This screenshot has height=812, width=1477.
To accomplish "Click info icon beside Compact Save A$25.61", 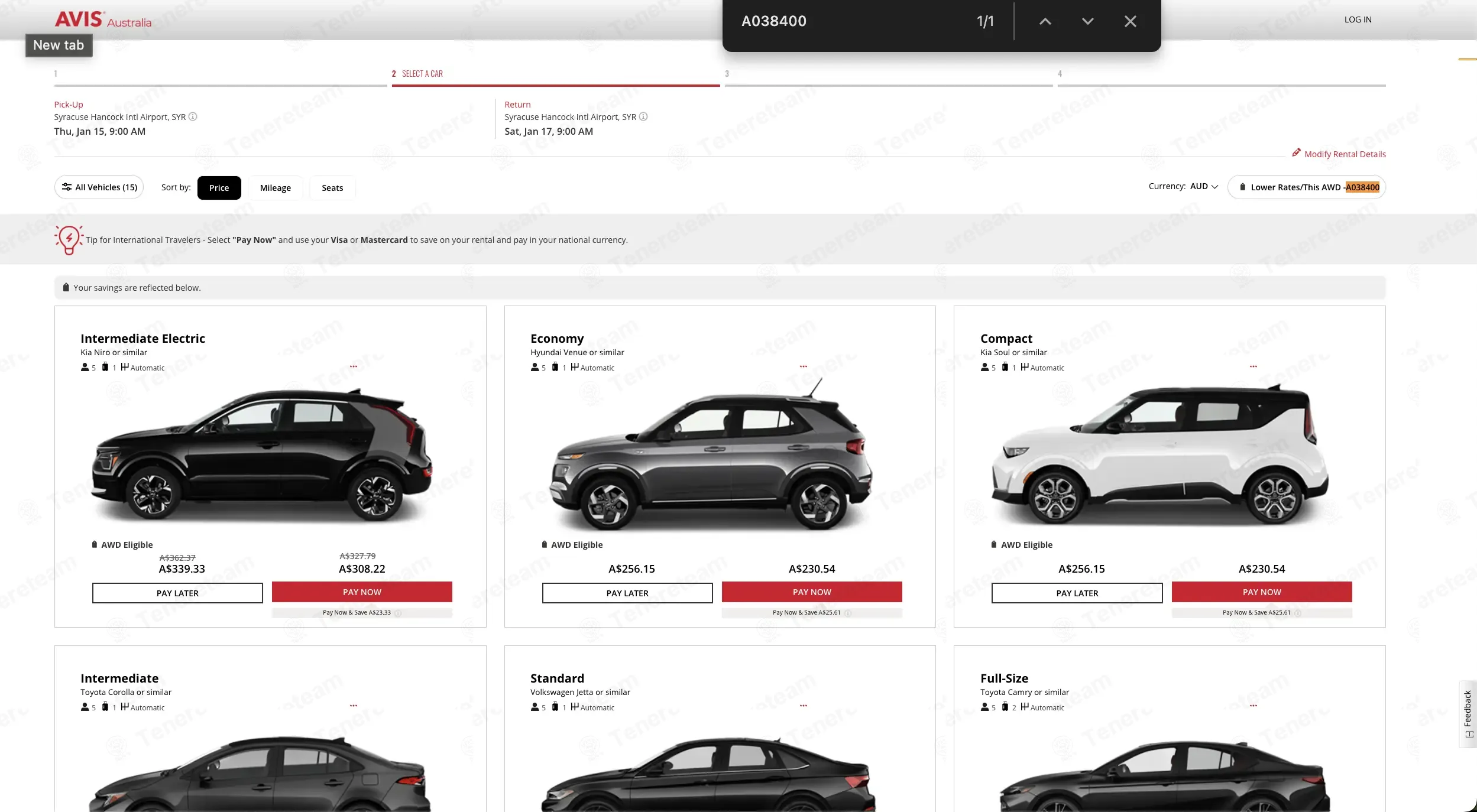I will pos(1298,613).
